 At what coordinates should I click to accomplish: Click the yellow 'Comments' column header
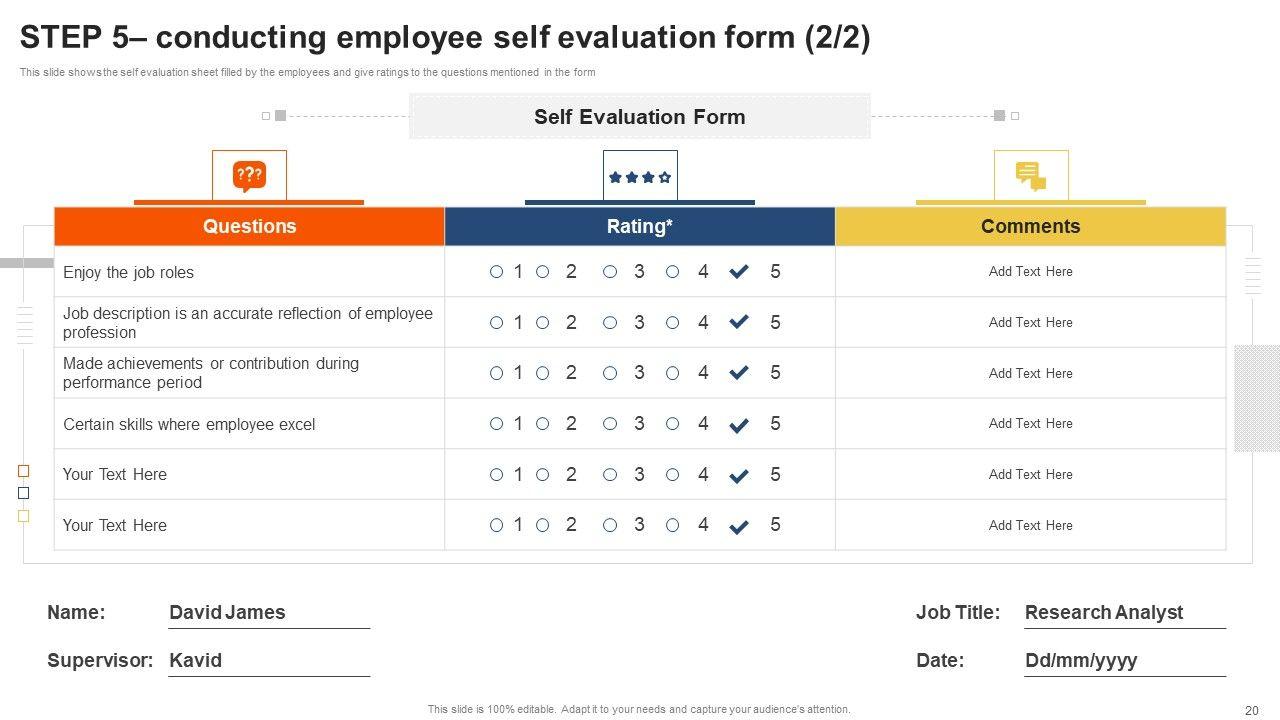(1030, 226)
